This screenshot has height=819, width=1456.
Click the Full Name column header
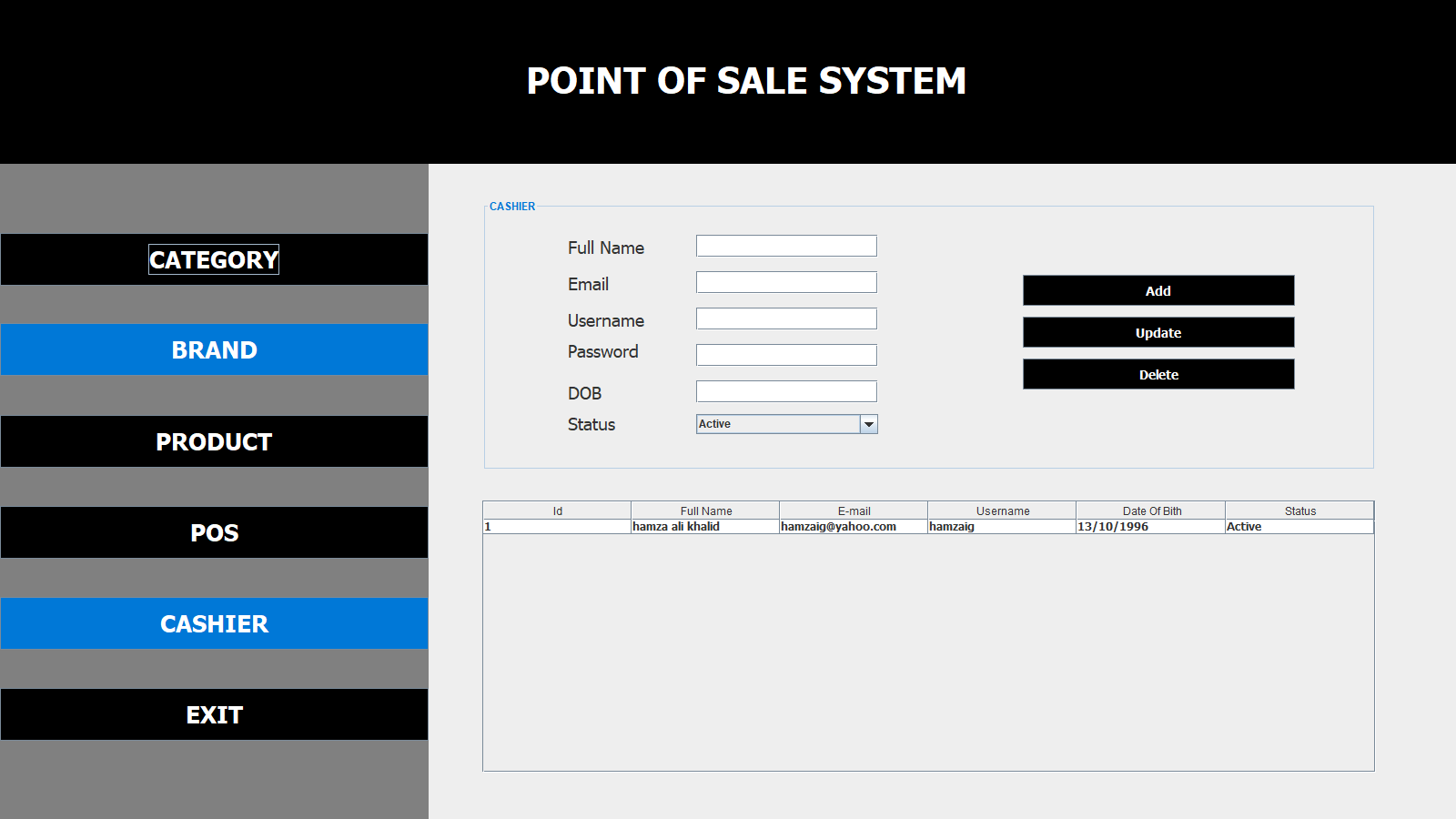pyautogui.click(x=705, y=511)
